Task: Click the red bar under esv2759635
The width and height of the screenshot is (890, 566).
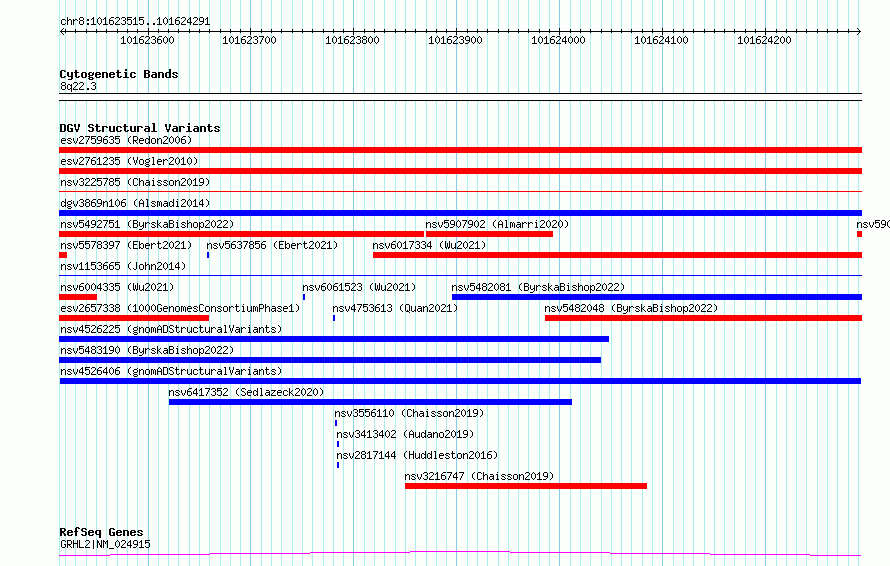Action: [460, 150]
